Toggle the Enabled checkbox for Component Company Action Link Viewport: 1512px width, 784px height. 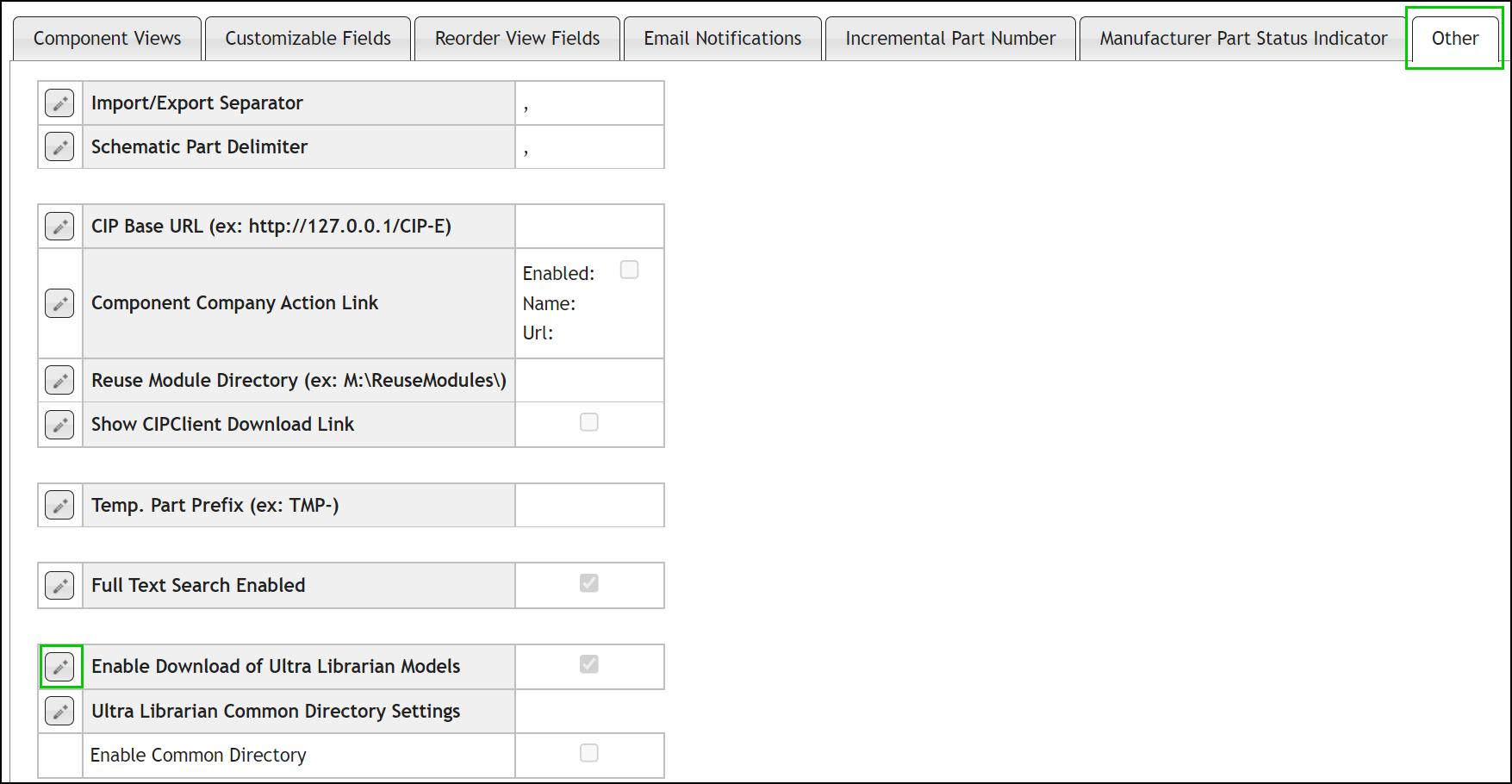click(x=629, y=270)
